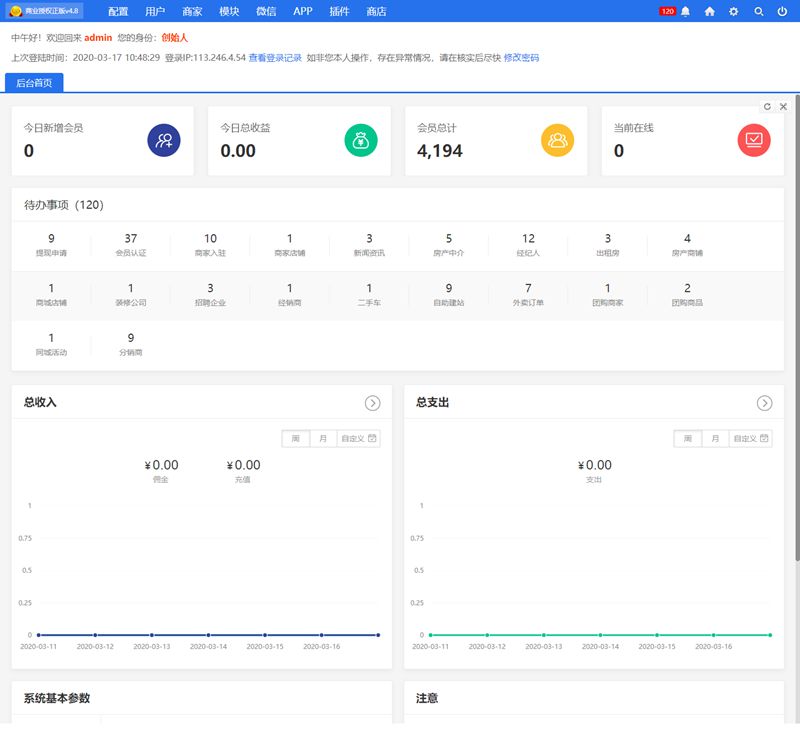This screenshot has height=734, width=800.
Task: Expand the 总收入 panel arrow
Action: 375,403
